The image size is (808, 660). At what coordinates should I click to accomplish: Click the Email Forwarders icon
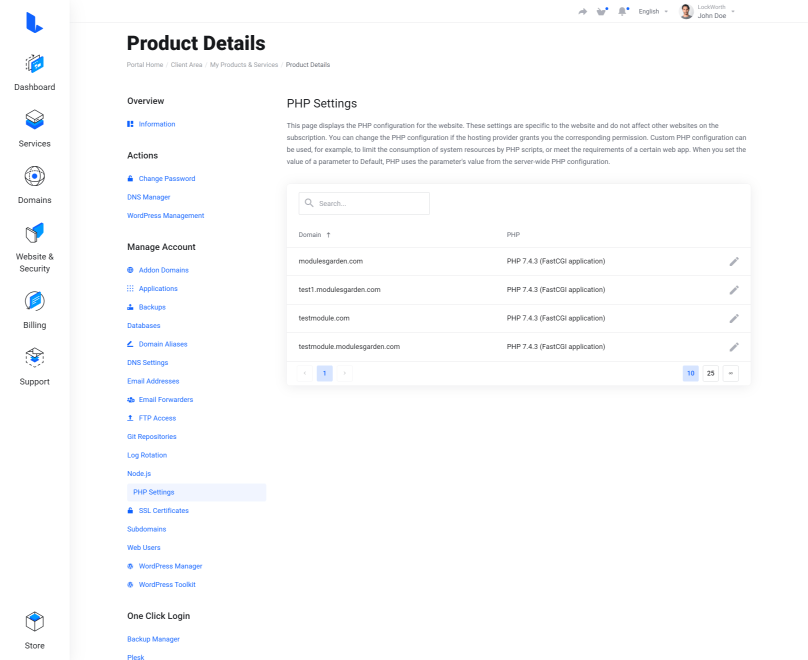(x=130, y=400)
